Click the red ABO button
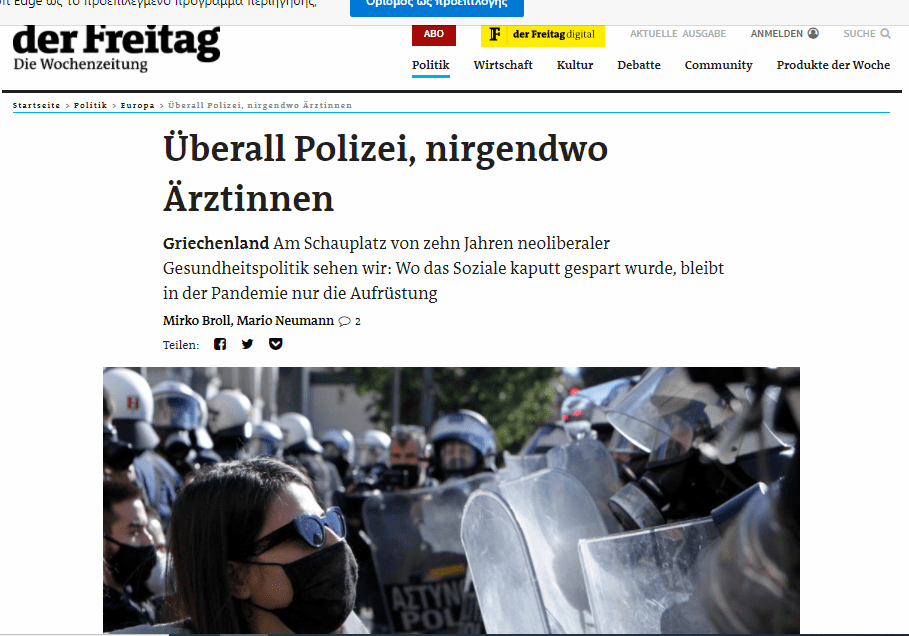The image size is (909, 636). [x=434, y=34]
